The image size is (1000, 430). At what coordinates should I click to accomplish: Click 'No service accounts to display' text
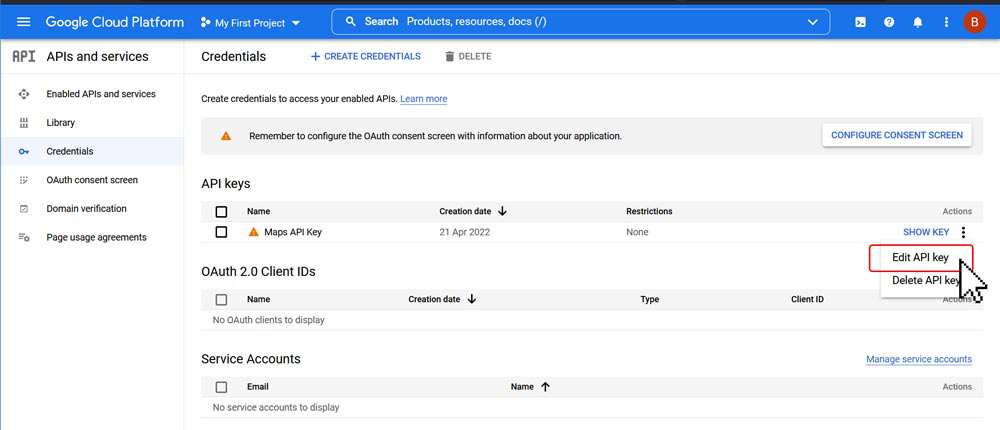276,407
